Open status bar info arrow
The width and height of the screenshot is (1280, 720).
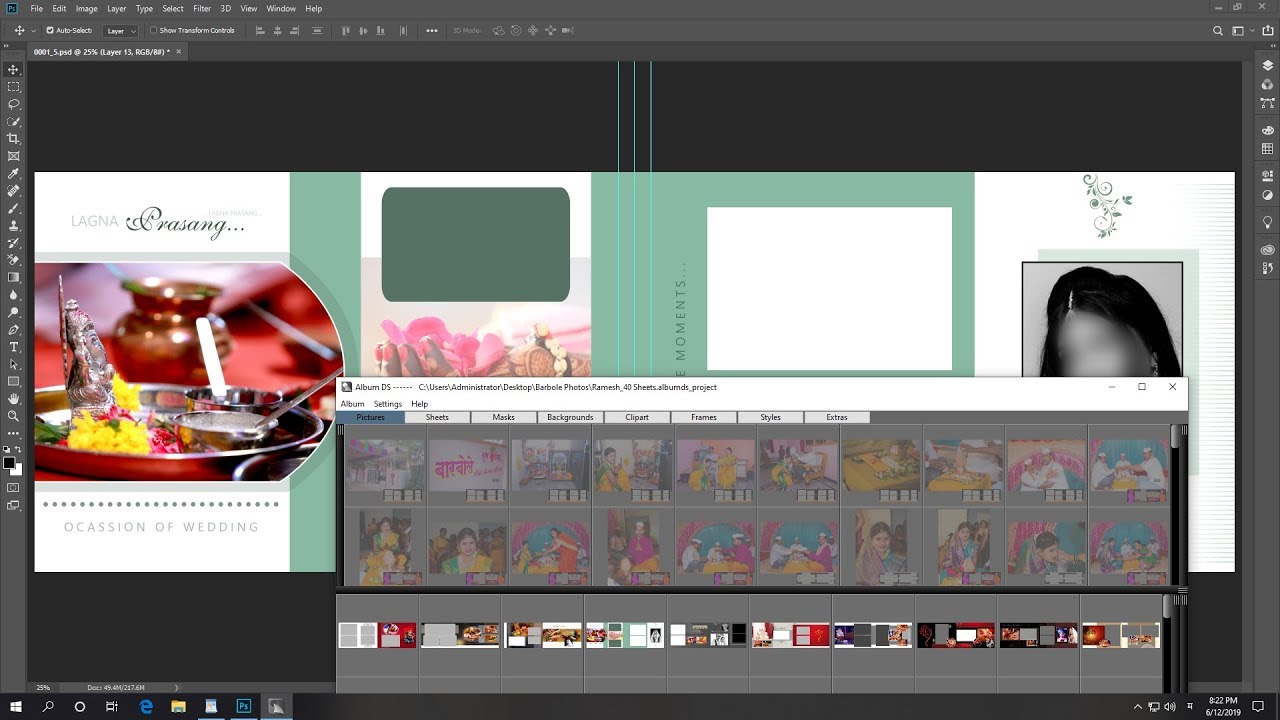(177, 688)
